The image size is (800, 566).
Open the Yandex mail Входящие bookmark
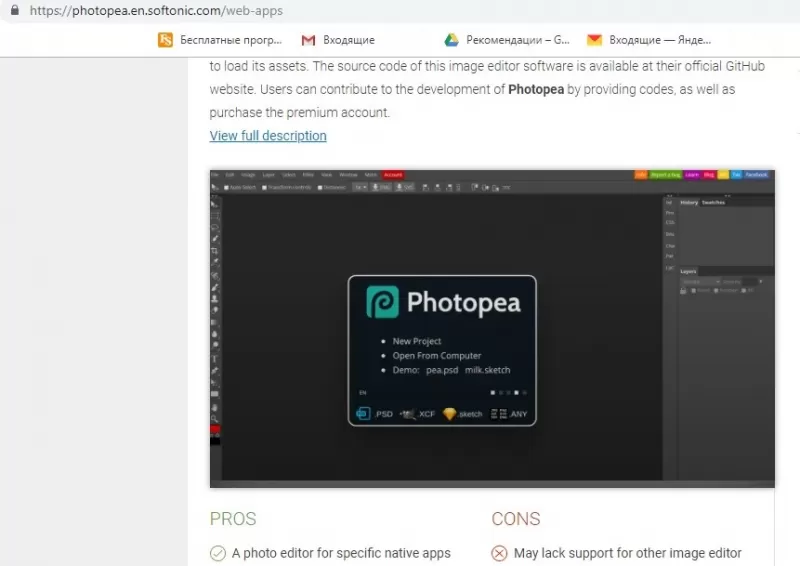click(x=648, y=40)
